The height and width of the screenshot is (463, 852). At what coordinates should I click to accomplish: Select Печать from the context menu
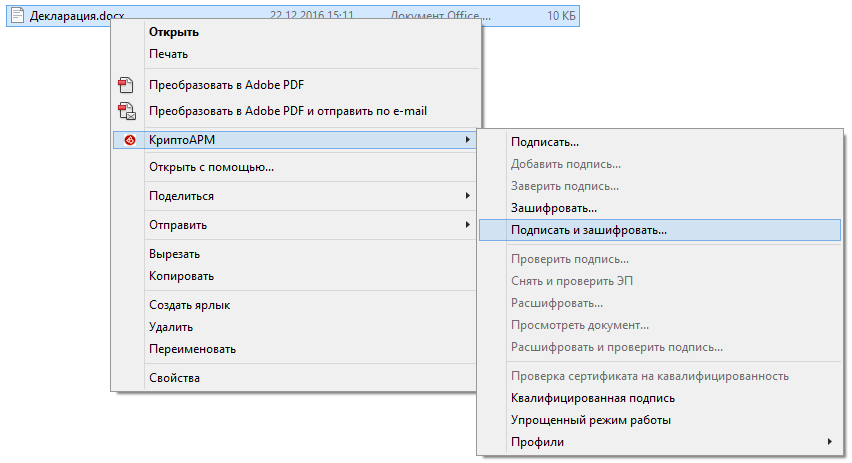click(x=168, y=54)
